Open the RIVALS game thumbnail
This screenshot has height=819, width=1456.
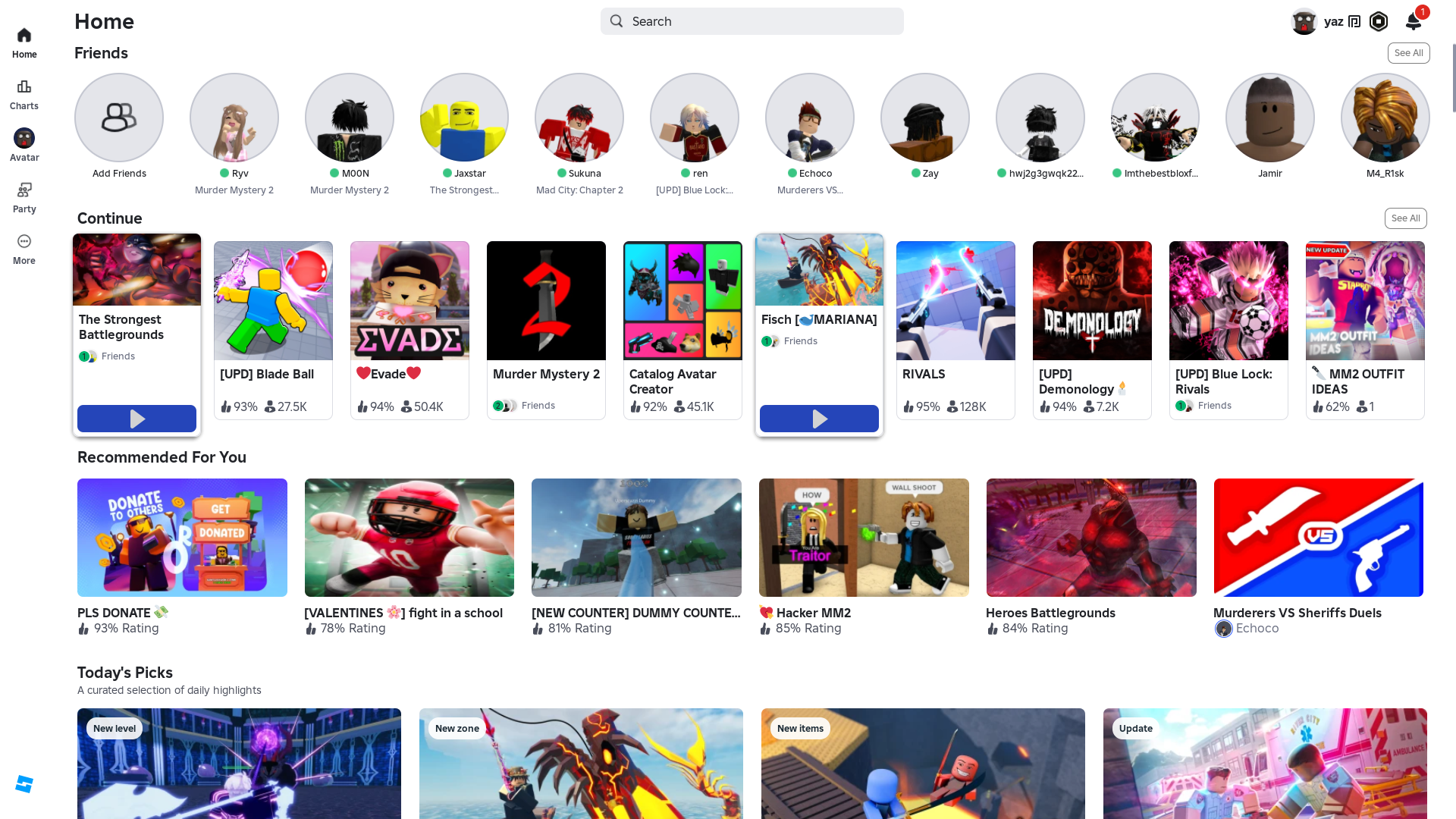pos(955,300)
